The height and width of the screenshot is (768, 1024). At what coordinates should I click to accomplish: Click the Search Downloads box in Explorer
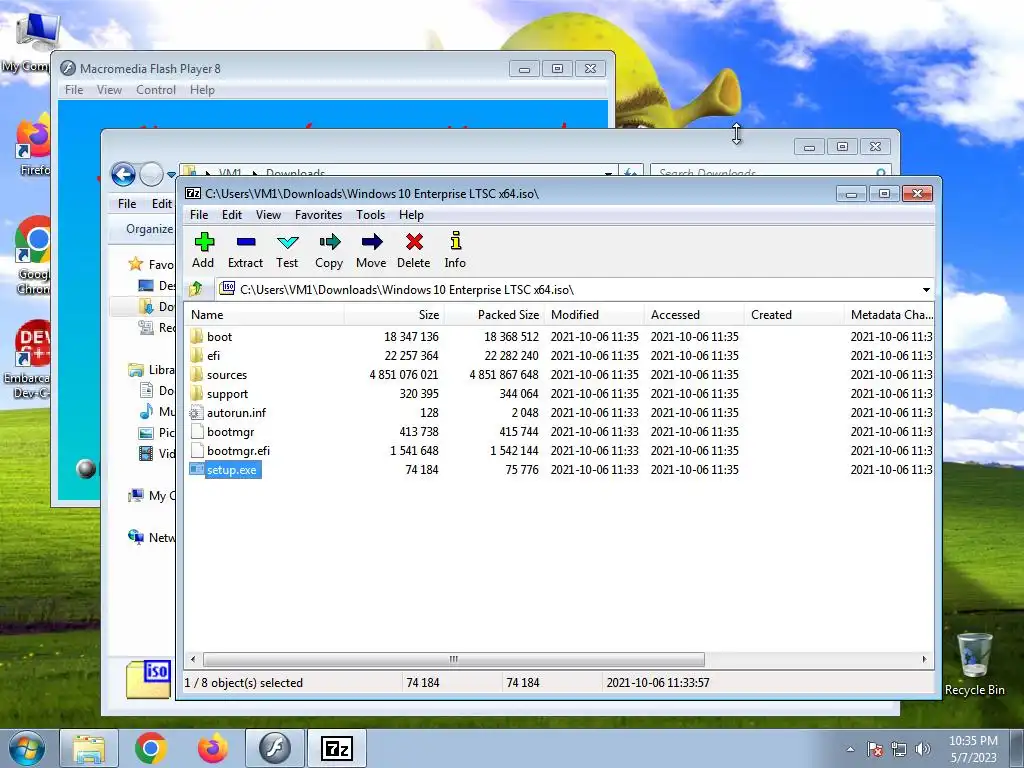click(x=771, y=172)
